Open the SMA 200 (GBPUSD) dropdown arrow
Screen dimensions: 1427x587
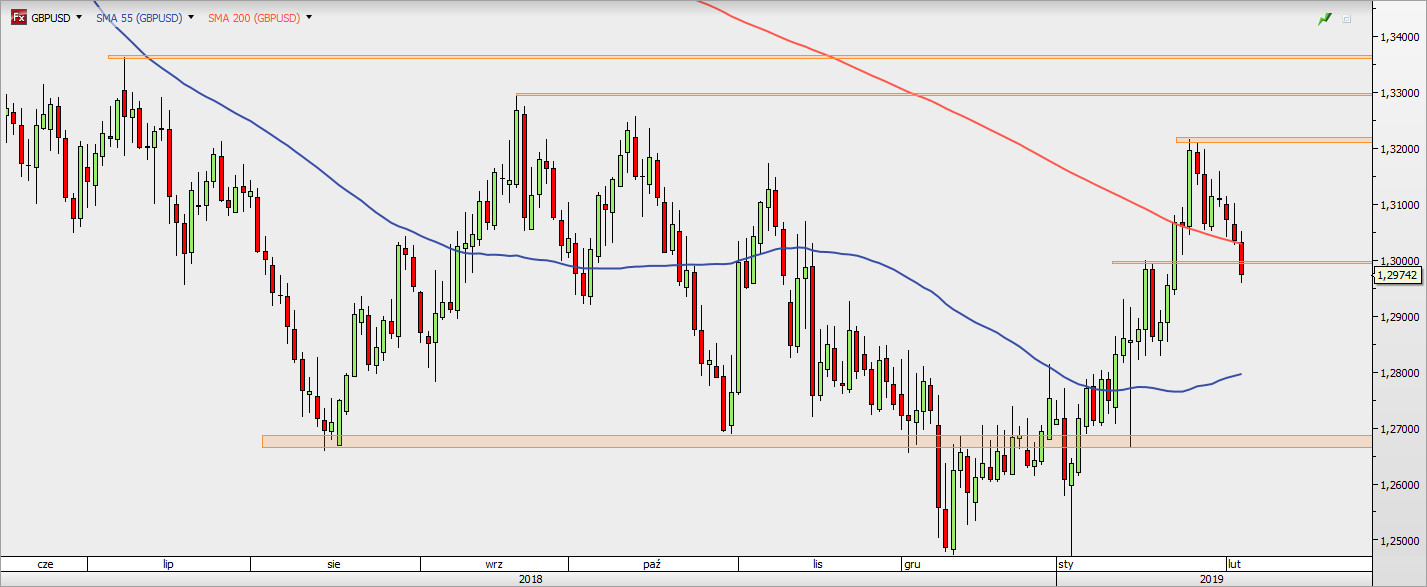[x=309, y=18]
